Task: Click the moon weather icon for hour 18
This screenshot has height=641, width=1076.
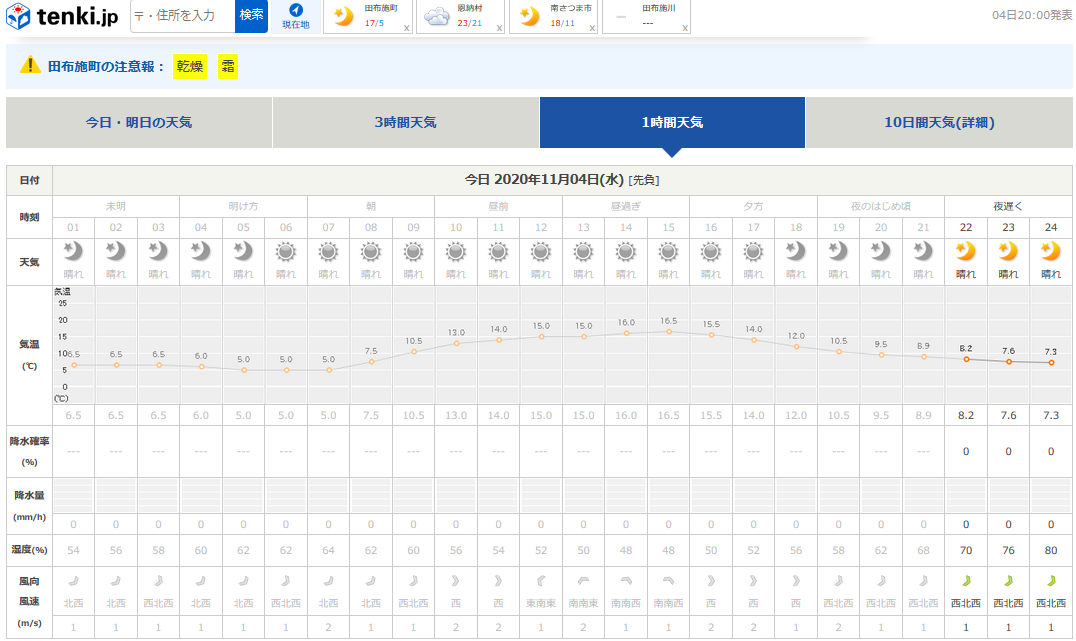Action: pos(796,252)
